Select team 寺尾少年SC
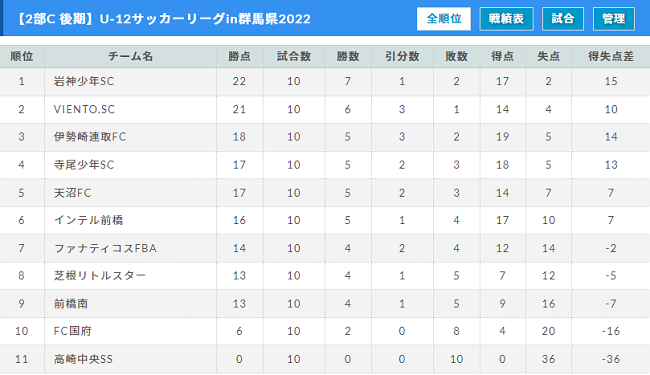This screenshot has width=650, height=375. (x=84, y=165)
